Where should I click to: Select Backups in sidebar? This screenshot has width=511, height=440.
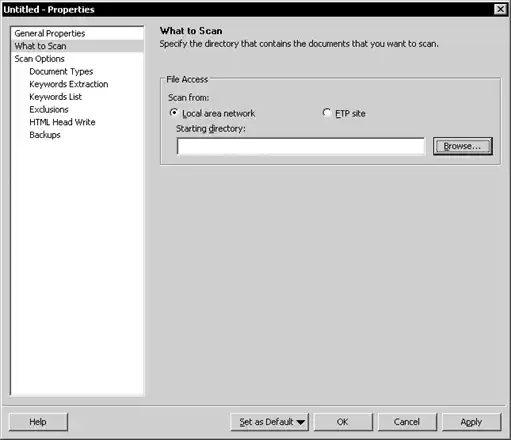point(45,135)
